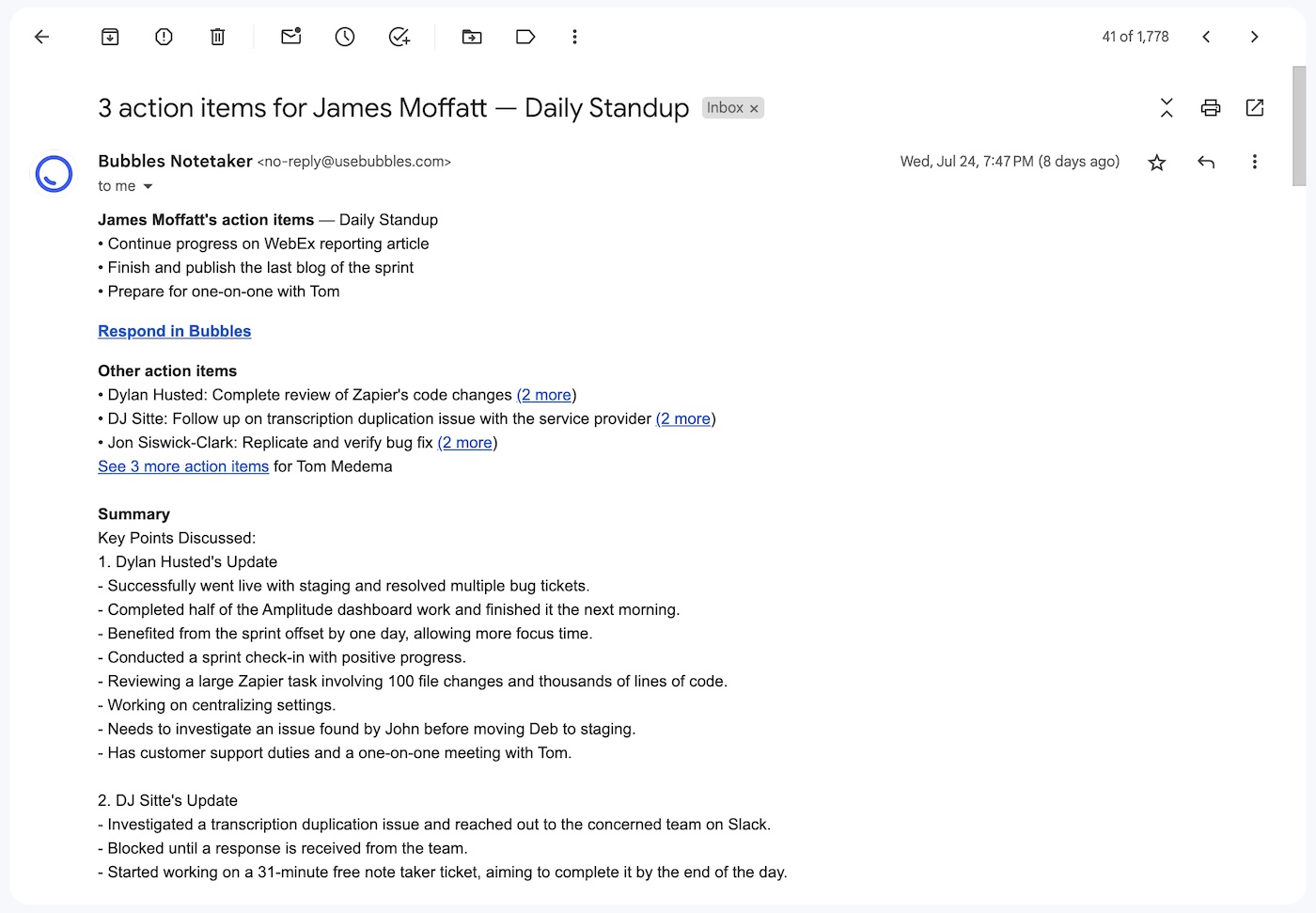Image resolution: width=1316 pixels, height=913 pixels.
Task: Open the toolbar's three-dot More menu
Action: click(x=574, y=37)
